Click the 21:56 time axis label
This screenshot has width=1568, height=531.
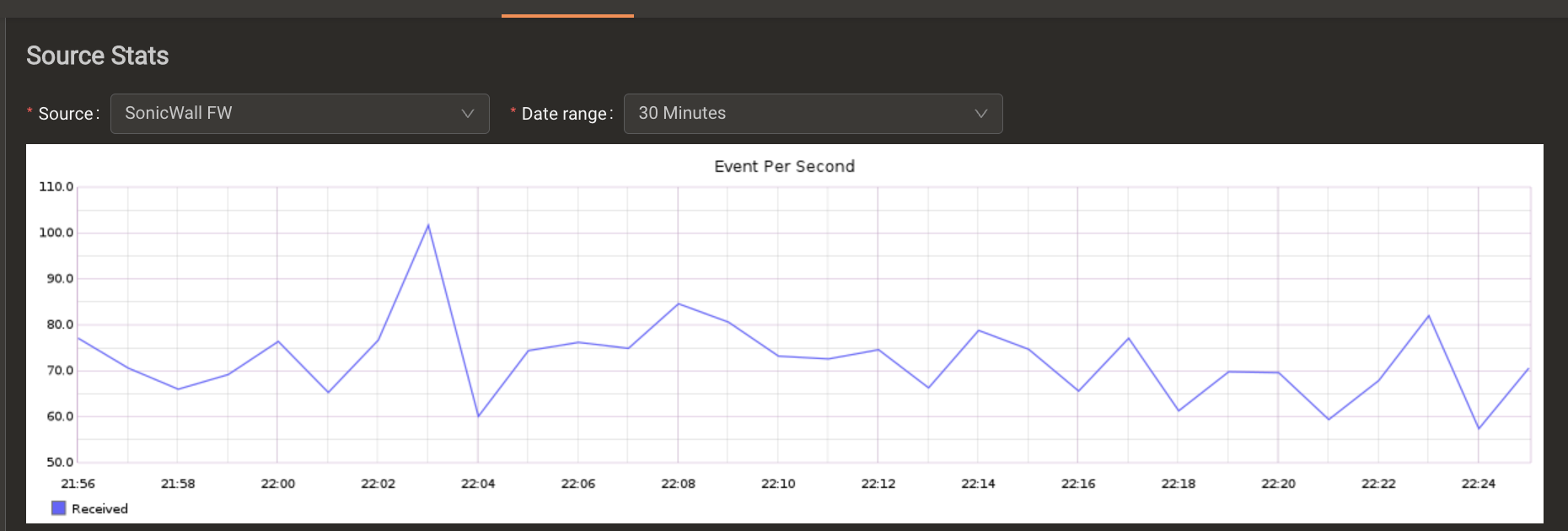pyautogui.click(x=78, y=484)
